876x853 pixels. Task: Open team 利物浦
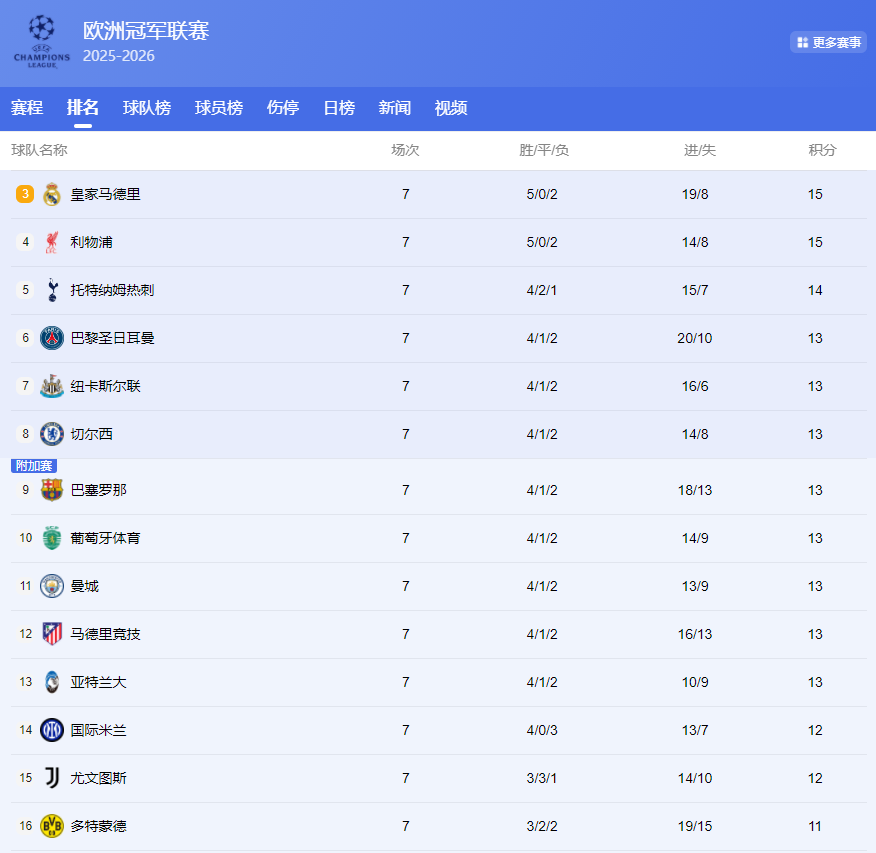[x=91, y=242]
